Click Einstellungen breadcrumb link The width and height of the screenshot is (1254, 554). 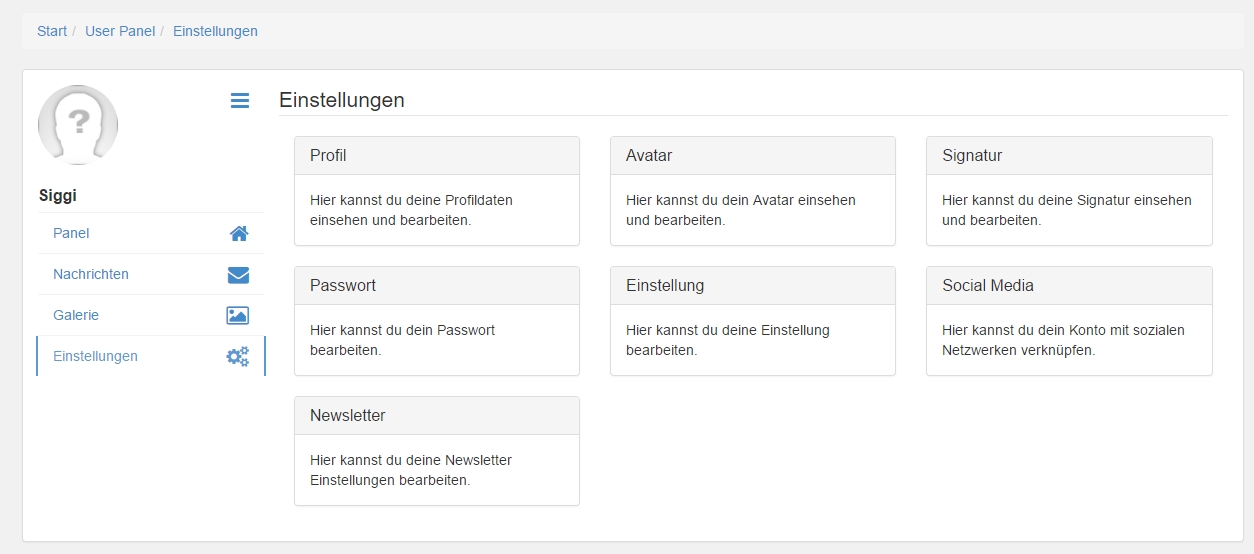click(215, 31)
